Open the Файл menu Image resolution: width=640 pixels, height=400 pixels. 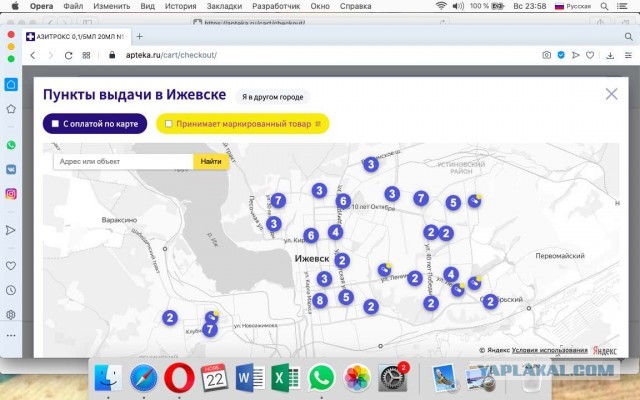(73, 6)
